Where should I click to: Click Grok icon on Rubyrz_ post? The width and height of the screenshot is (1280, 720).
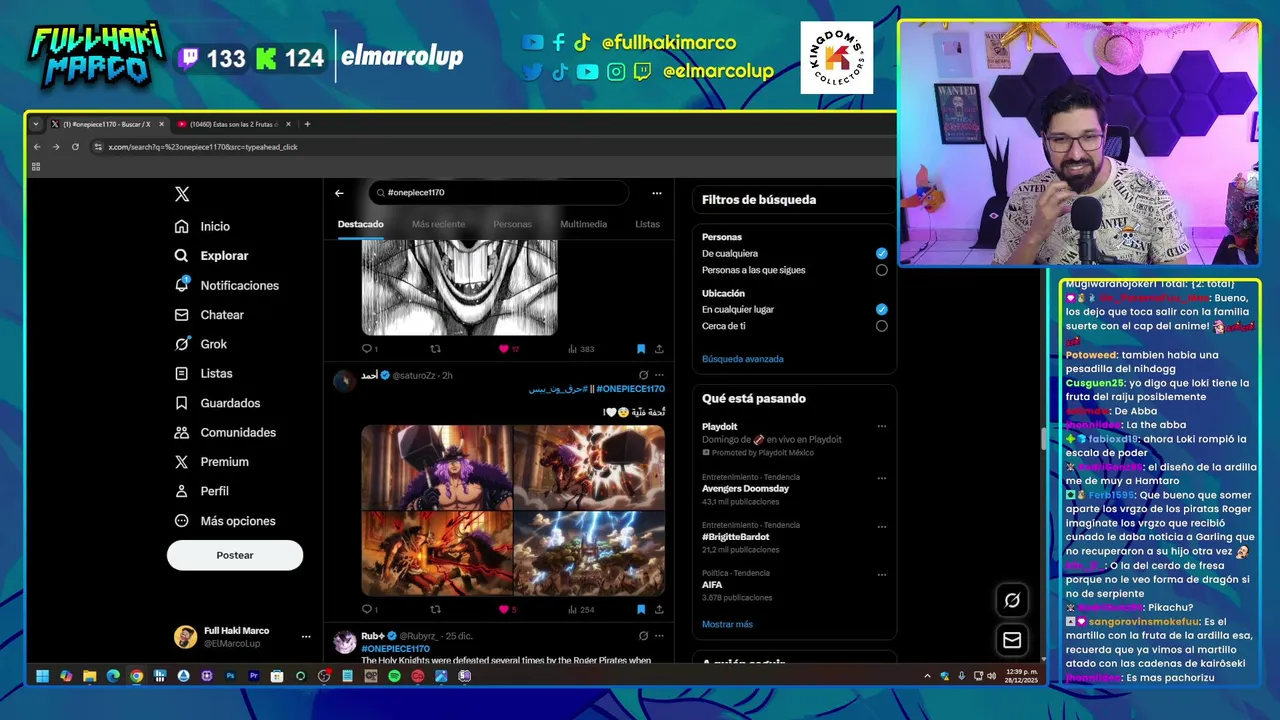643,636
